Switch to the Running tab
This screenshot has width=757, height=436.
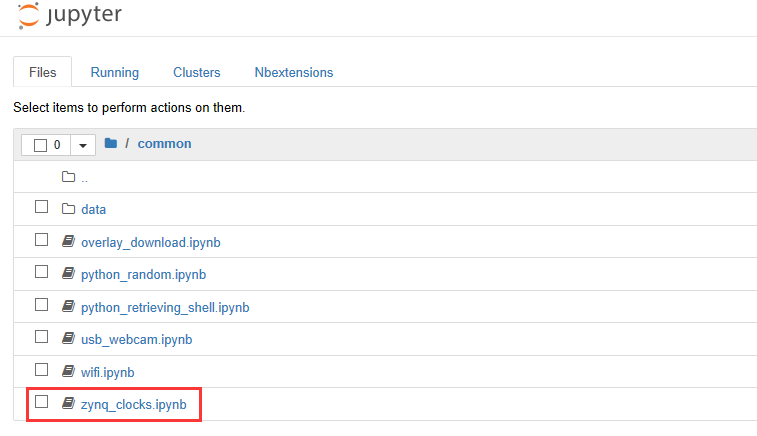tap(114, 72)
